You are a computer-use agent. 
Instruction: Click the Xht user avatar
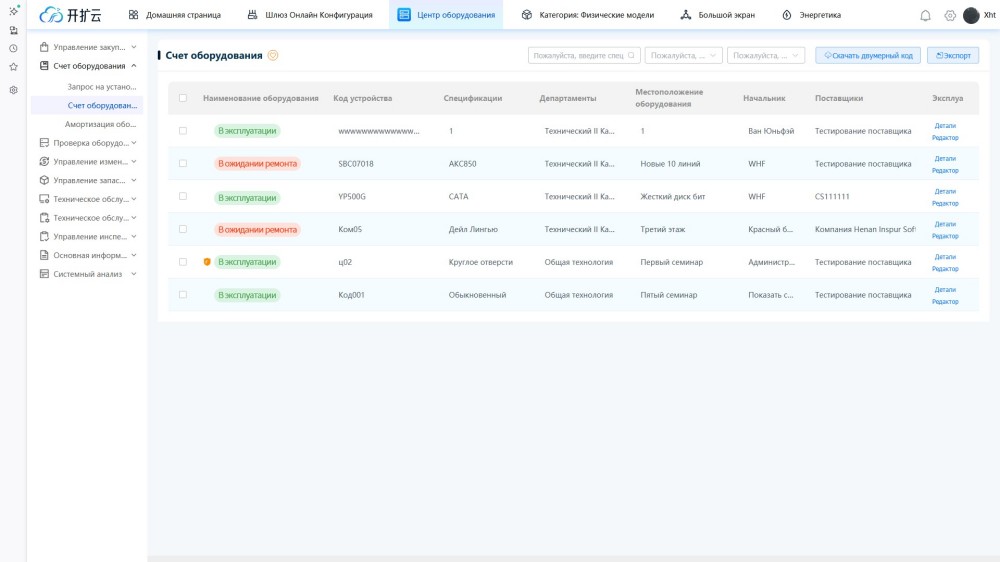click(x=971, y=15)
